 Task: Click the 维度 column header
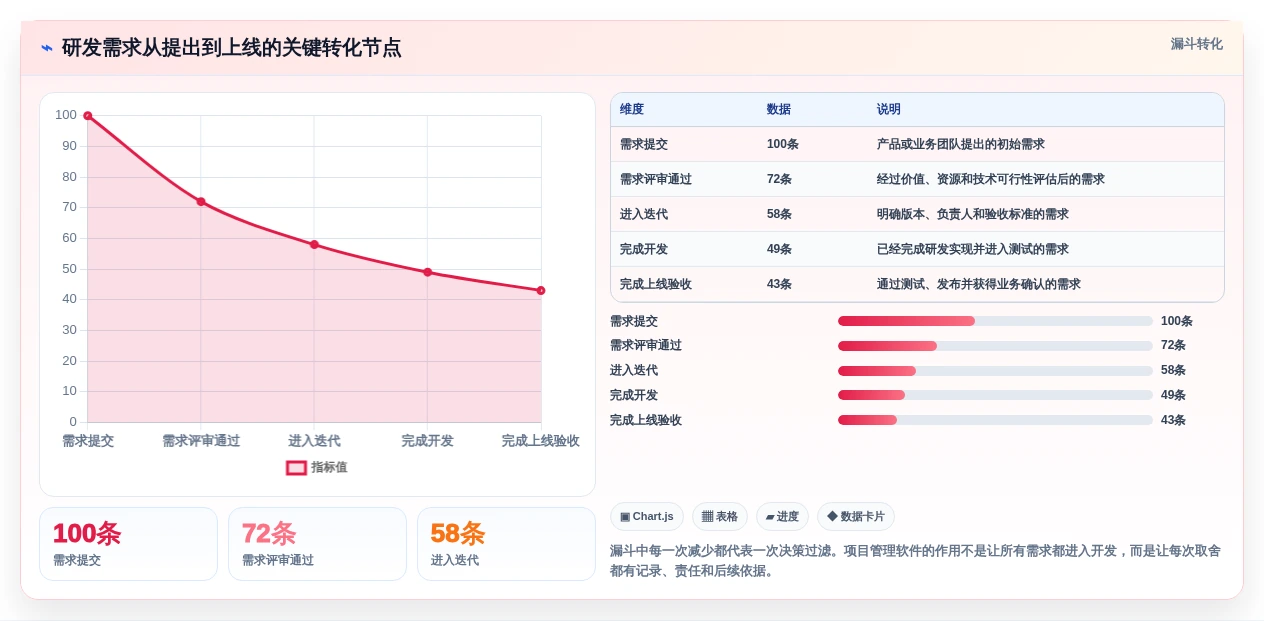tap(632, 109)
